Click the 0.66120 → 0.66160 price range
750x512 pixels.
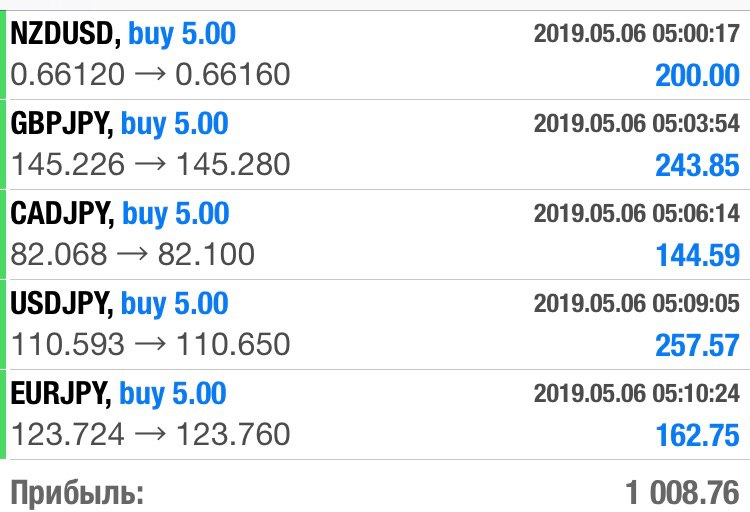(150, 74)
